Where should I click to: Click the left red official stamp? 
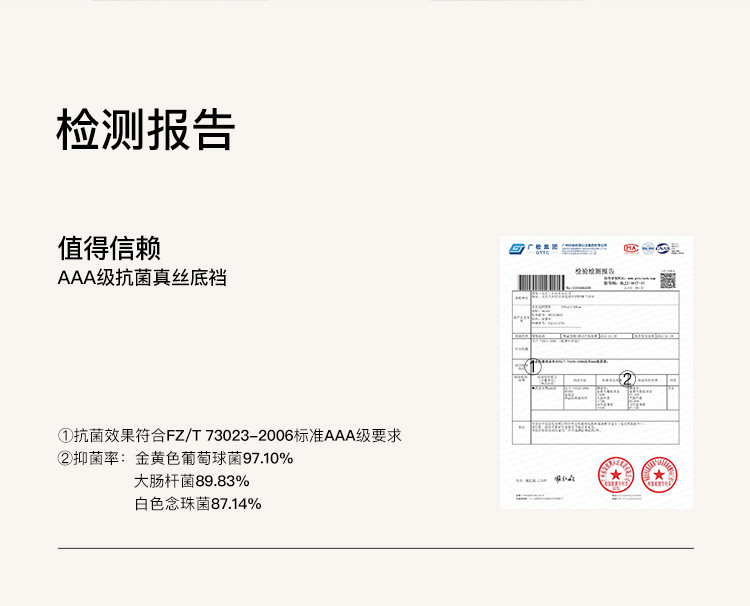click(x=614, y=475)
